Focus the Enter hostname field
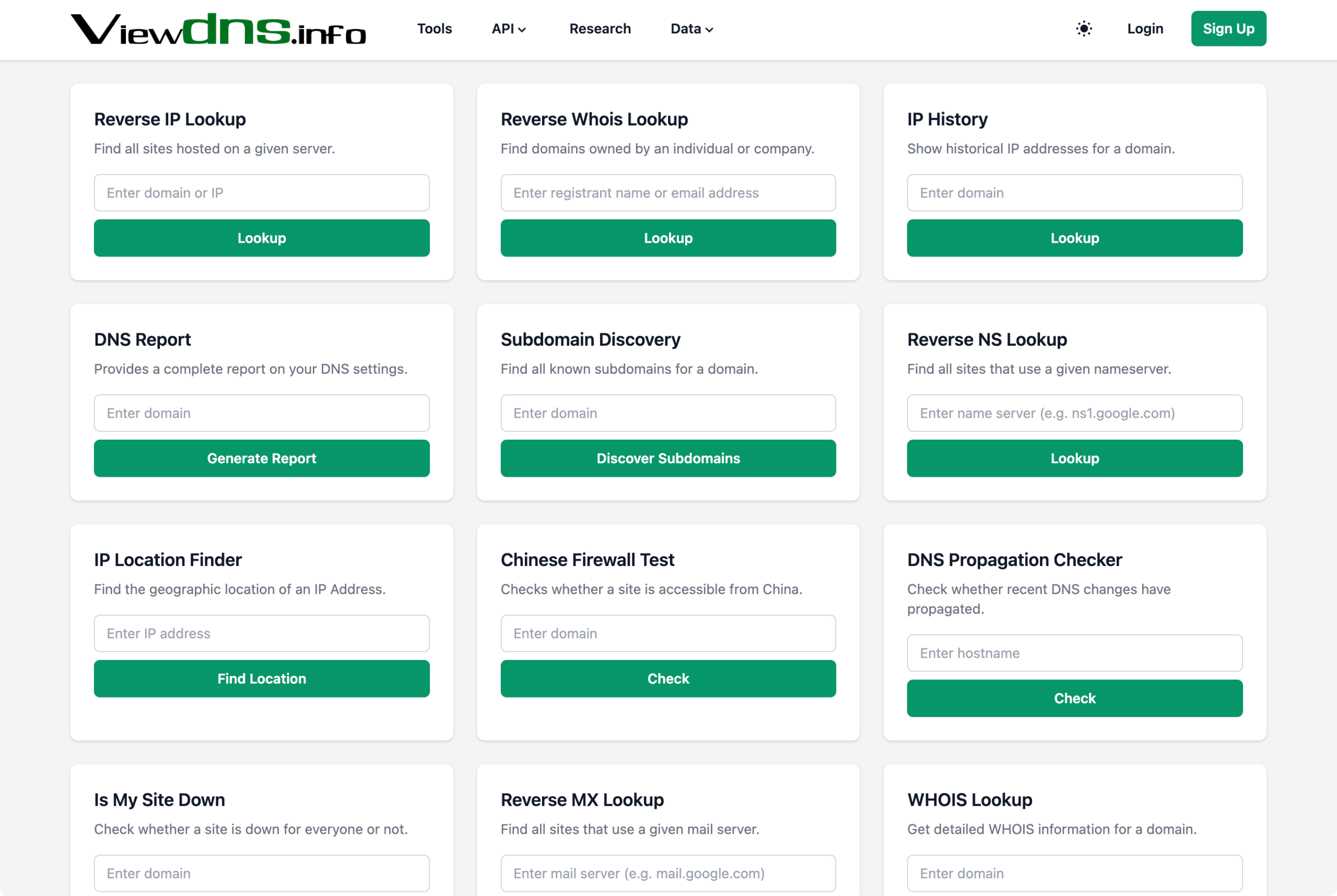This screenshot has height=896, width=1337. [1075, 653]
